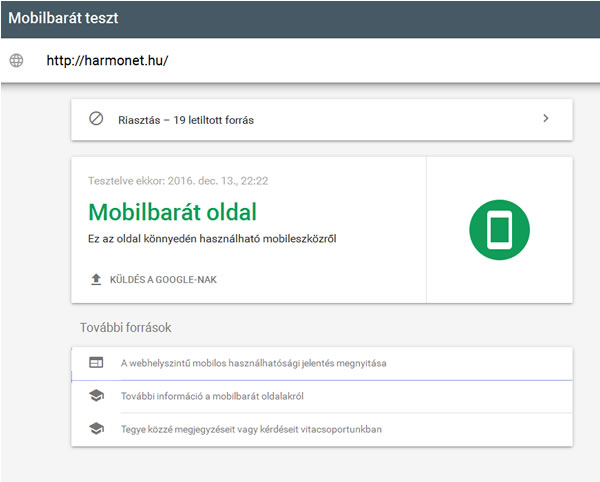Viewport: 600px width, 482px height.
Task: Click Ez az oldal könnyedén használható text
Action: (x=212, y=239)
